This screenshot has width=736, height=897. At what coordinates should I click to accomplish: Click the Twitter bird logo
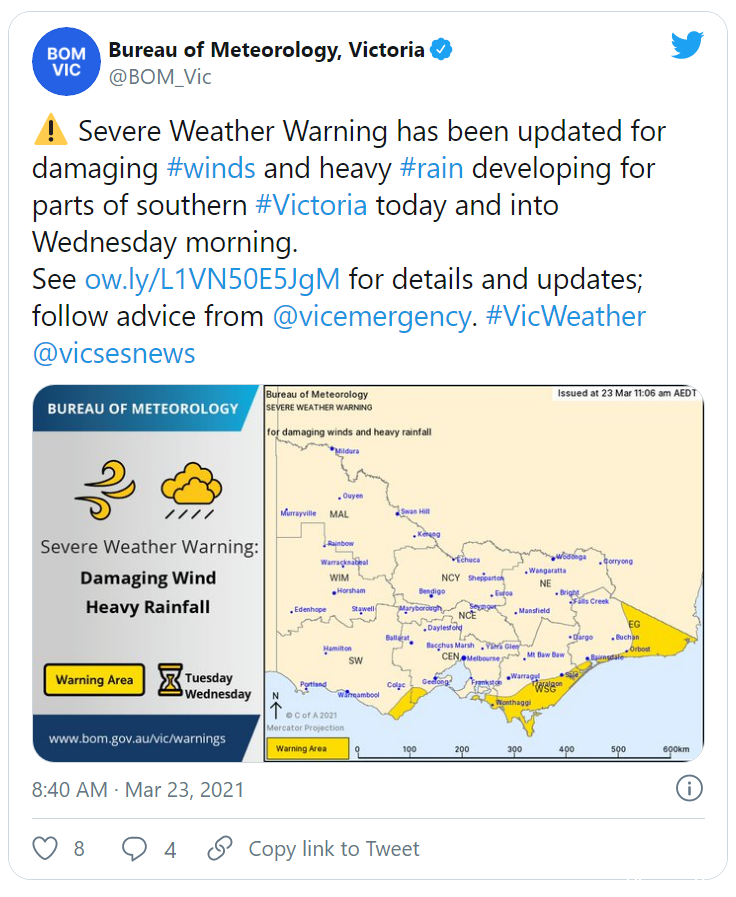click(x=687, y=45)
